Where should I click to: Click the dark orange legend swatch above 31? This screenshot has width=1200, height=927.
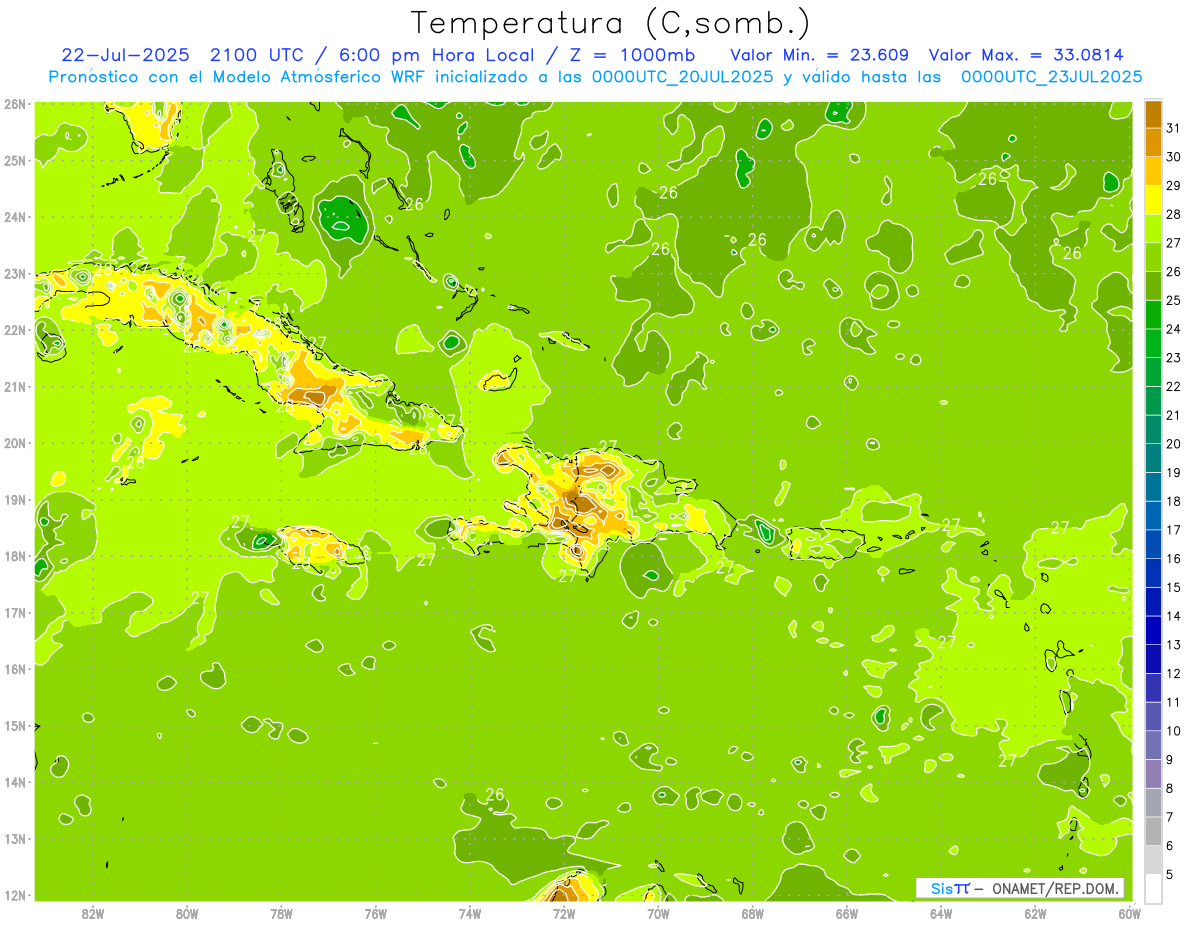[x=1153, y=114]
